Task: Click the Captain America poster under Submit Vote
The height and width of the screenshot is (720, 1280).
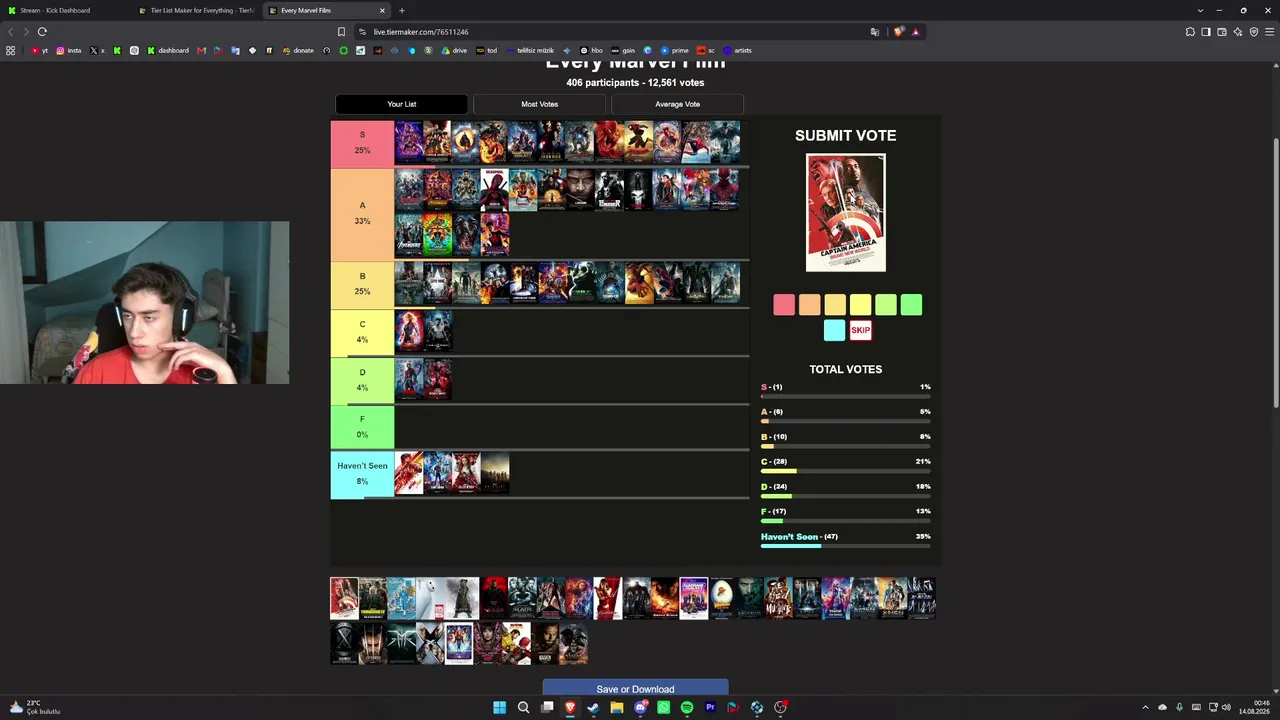Action: [x=846, y=212]
